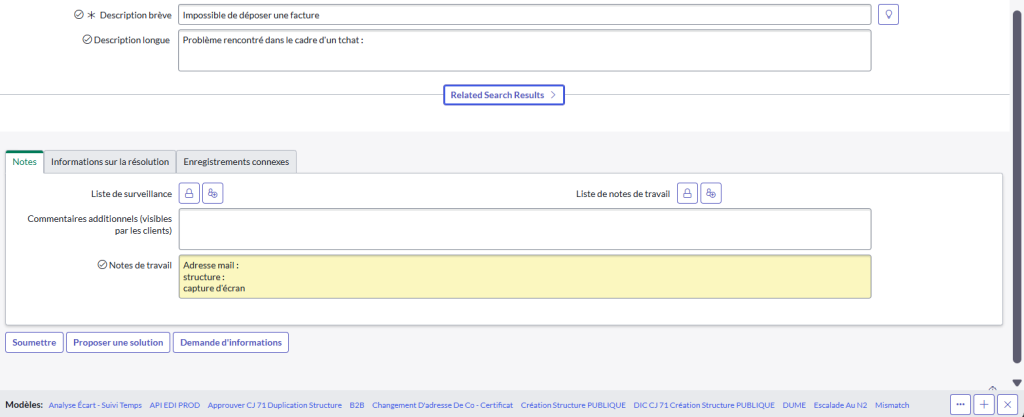Viewport: 1024px width, 417px height.
Task: Click Demande d'informations button
Action: (231, 342)
